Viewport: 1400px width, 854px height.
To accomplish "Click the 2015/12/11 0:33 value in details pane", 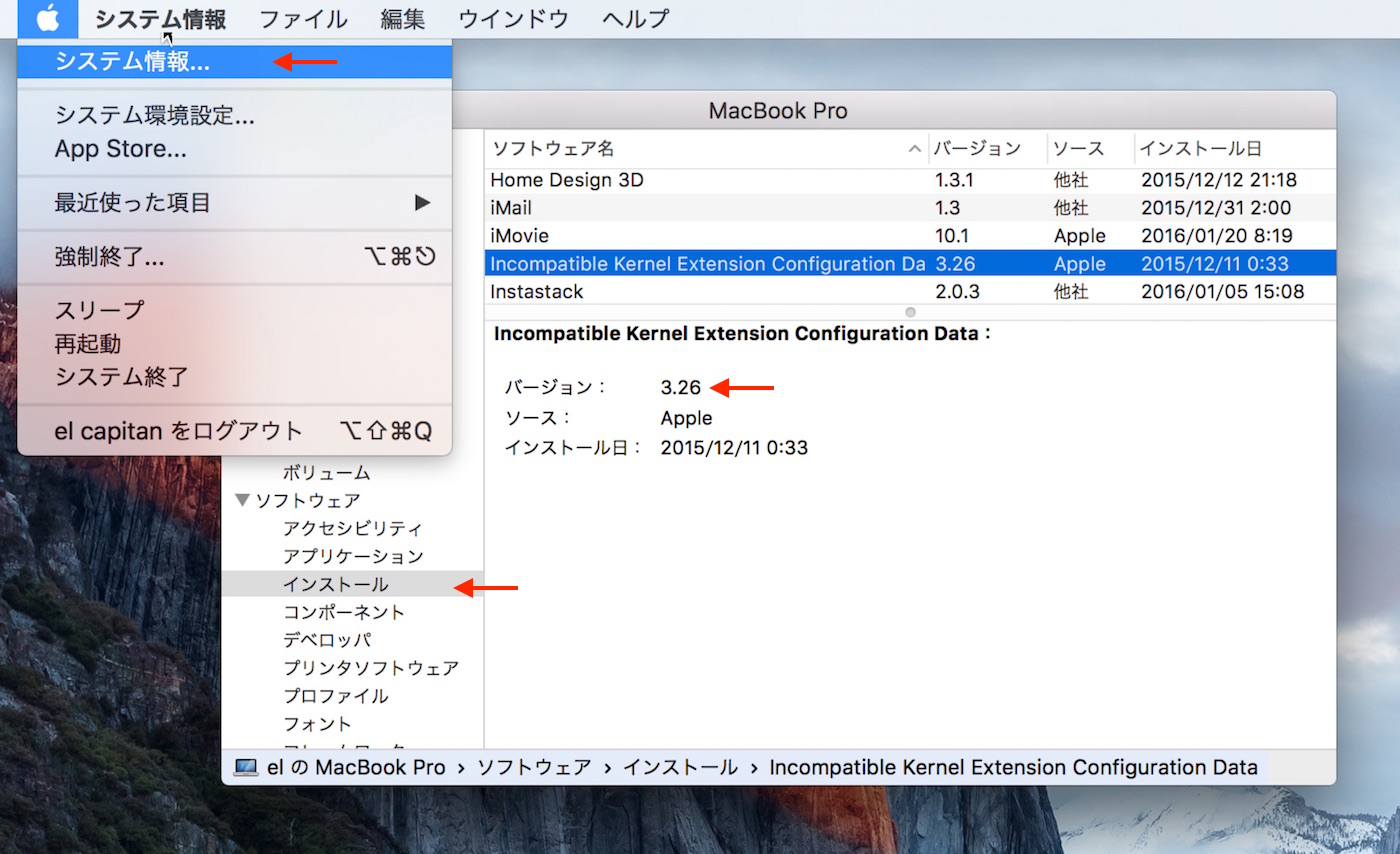I will (734, 448).
